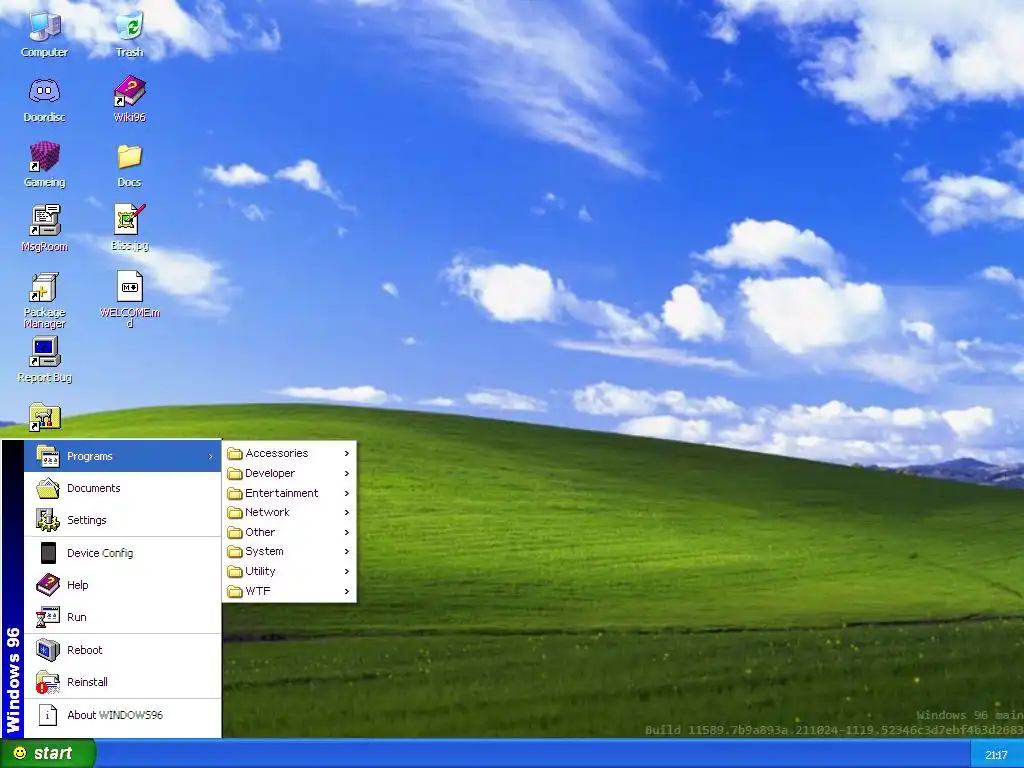
Task: Open the Wiki96 book icon
Action: click(129, 91)
